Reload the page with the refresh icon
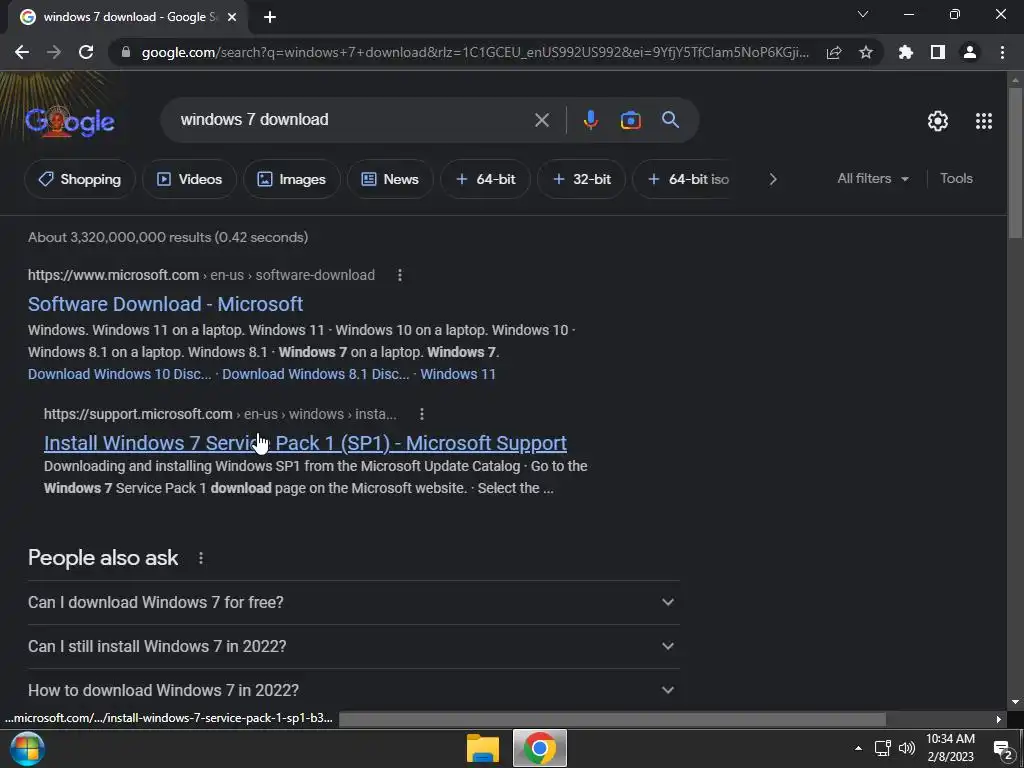This screenshot has width=1024, height=768. 86,52
